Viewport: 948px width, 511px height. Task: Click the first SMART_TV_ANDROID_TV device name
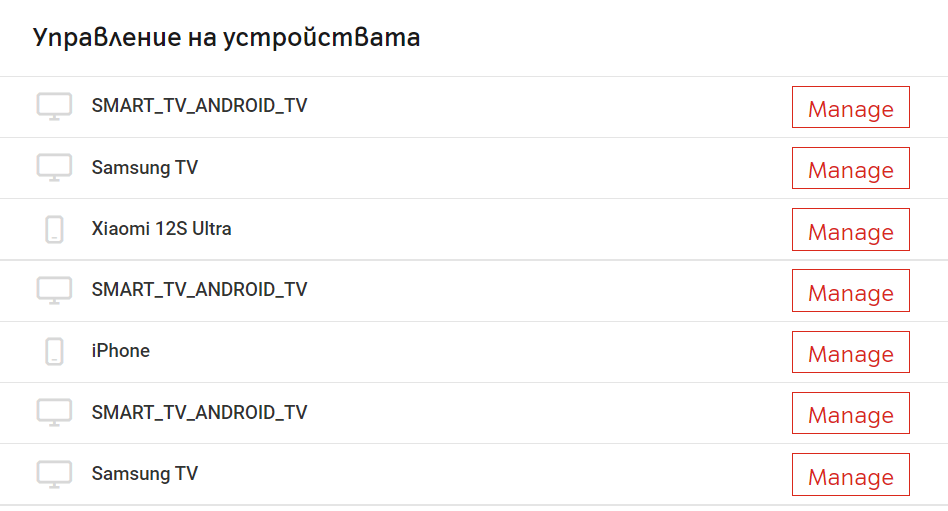click(200, 106)
